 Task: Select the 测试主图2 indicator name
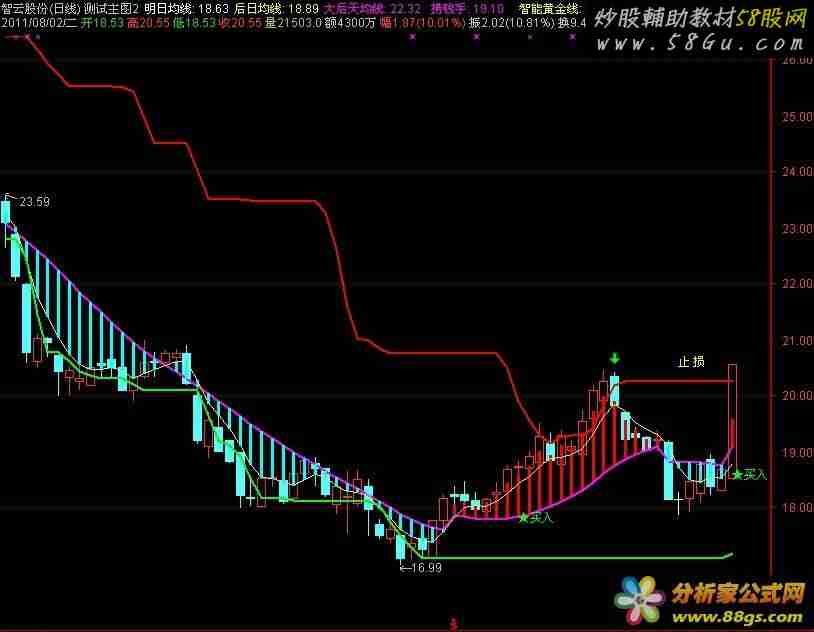point(111,9)
